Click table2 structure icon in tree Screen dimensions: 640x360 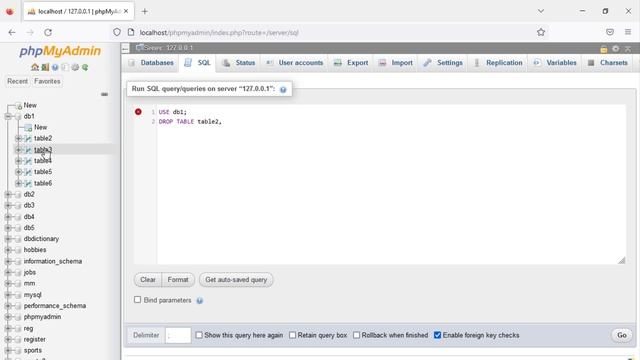pyautogui.click(x=28, y=138)
